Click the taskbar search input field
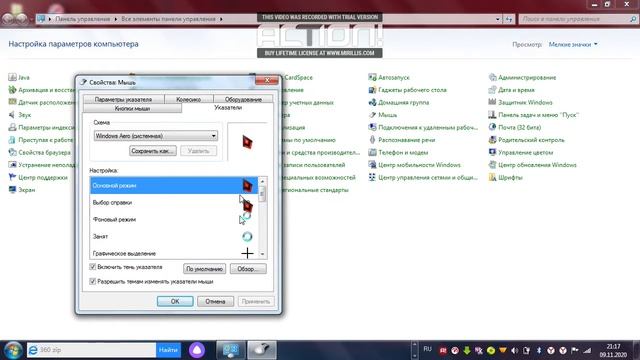The height and width of the screenshot is (360, 640). 91,350
